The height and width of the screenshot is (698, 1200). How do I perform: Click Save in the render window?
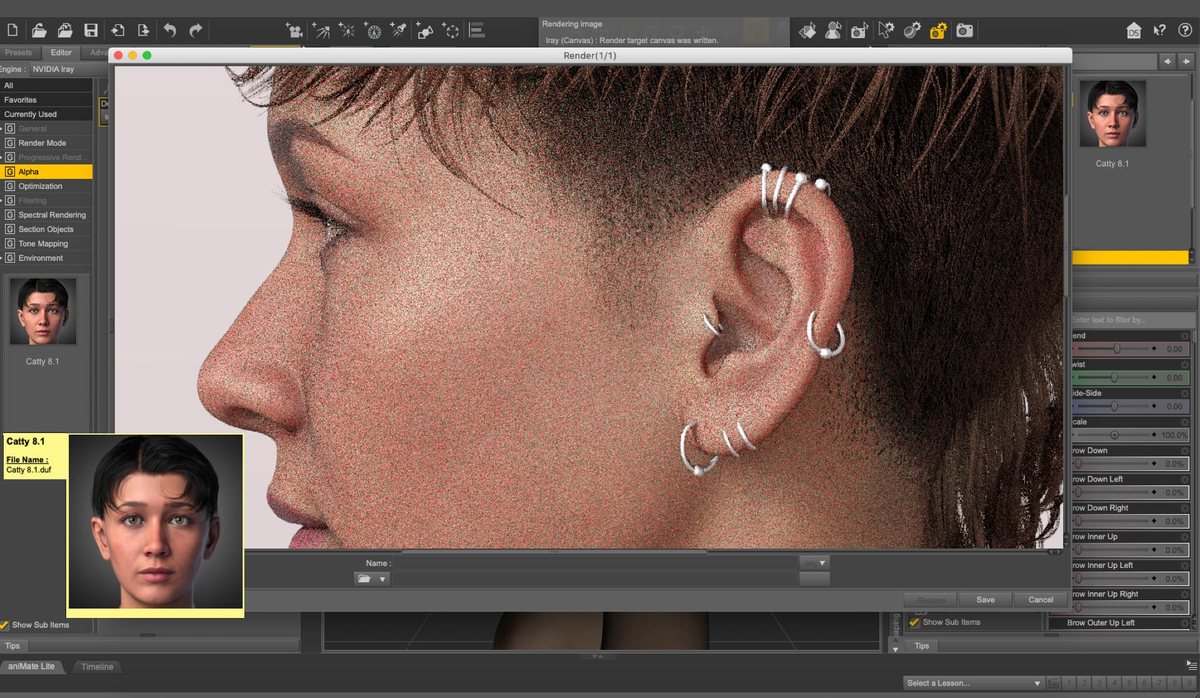tap(985, 600)
